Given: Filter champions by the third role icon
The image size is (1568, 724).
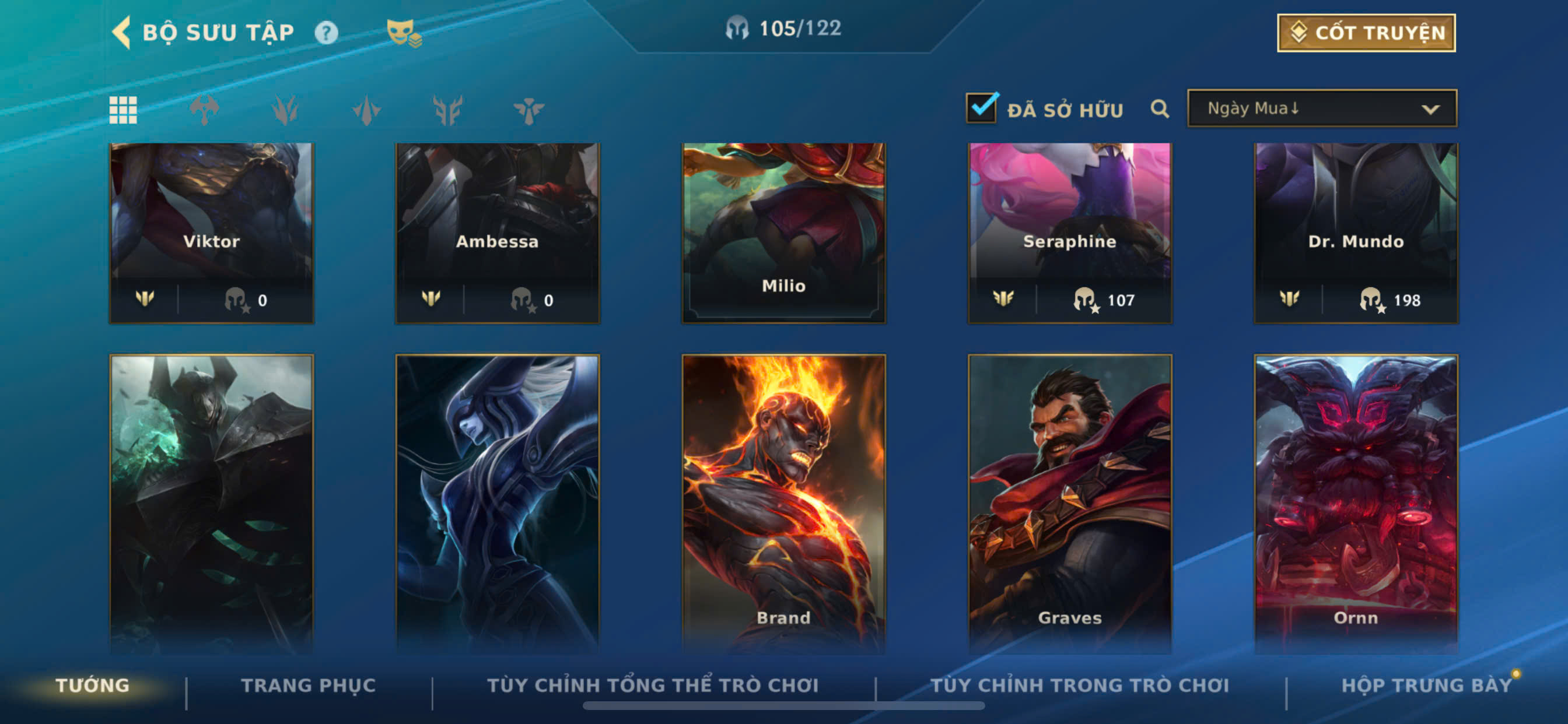Looking at the screenshot, I should coord(285,110).
